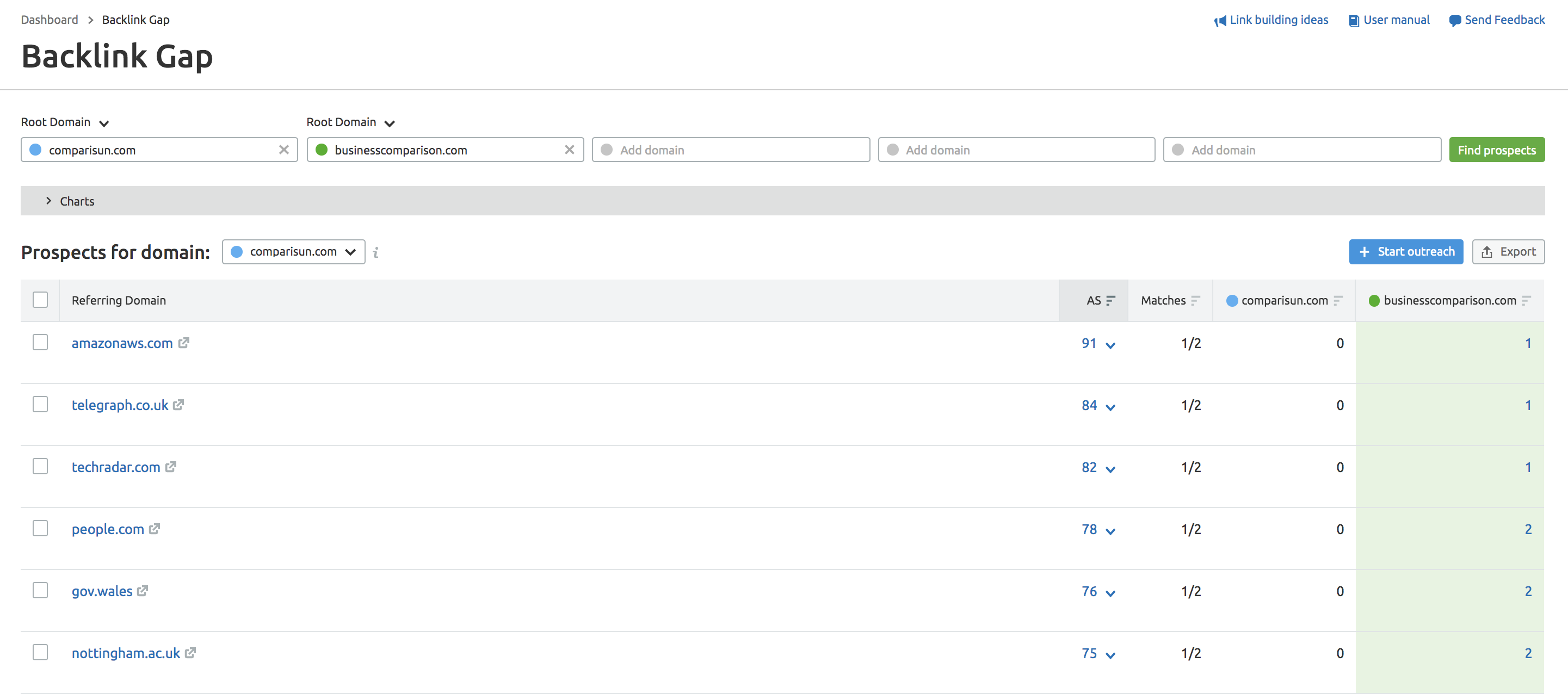Screen dimensions: 1568x694
Task: Click the Export icon button
Action: pyautogui.click(x=1509, y=252)
